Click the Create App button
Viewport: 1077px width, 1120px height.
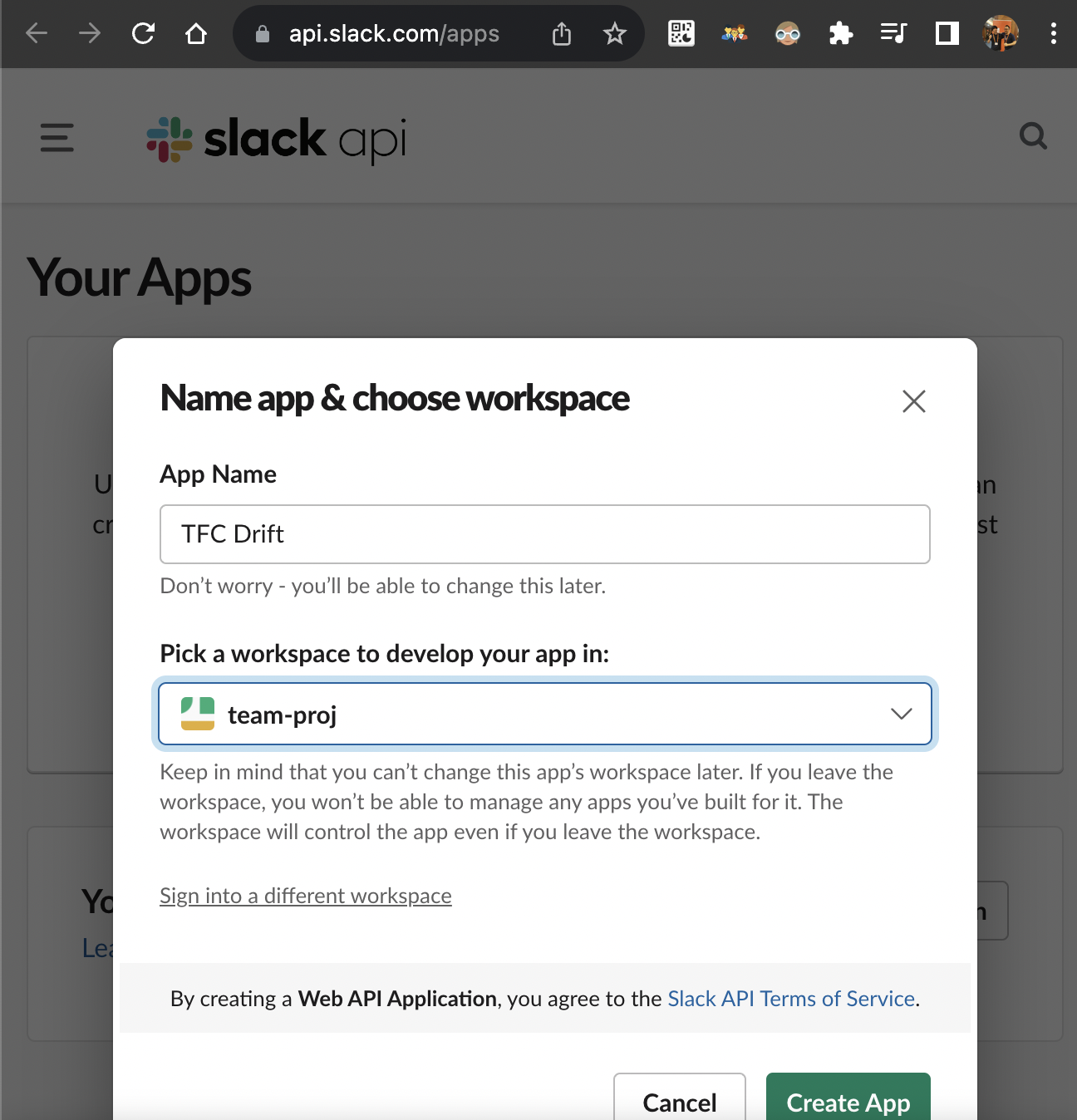[848, 1097]
